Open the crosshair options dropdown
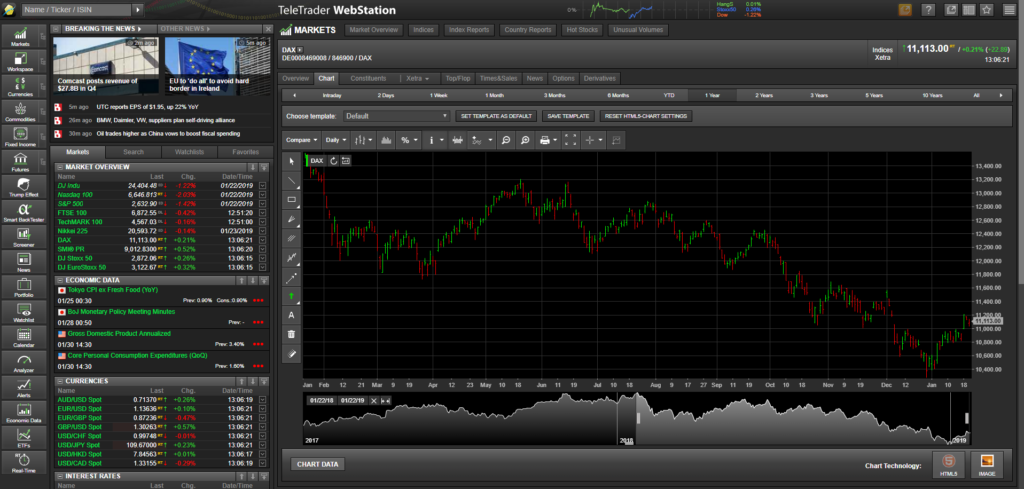Screen dimensions: 1024x489 [x=593, y=140]
